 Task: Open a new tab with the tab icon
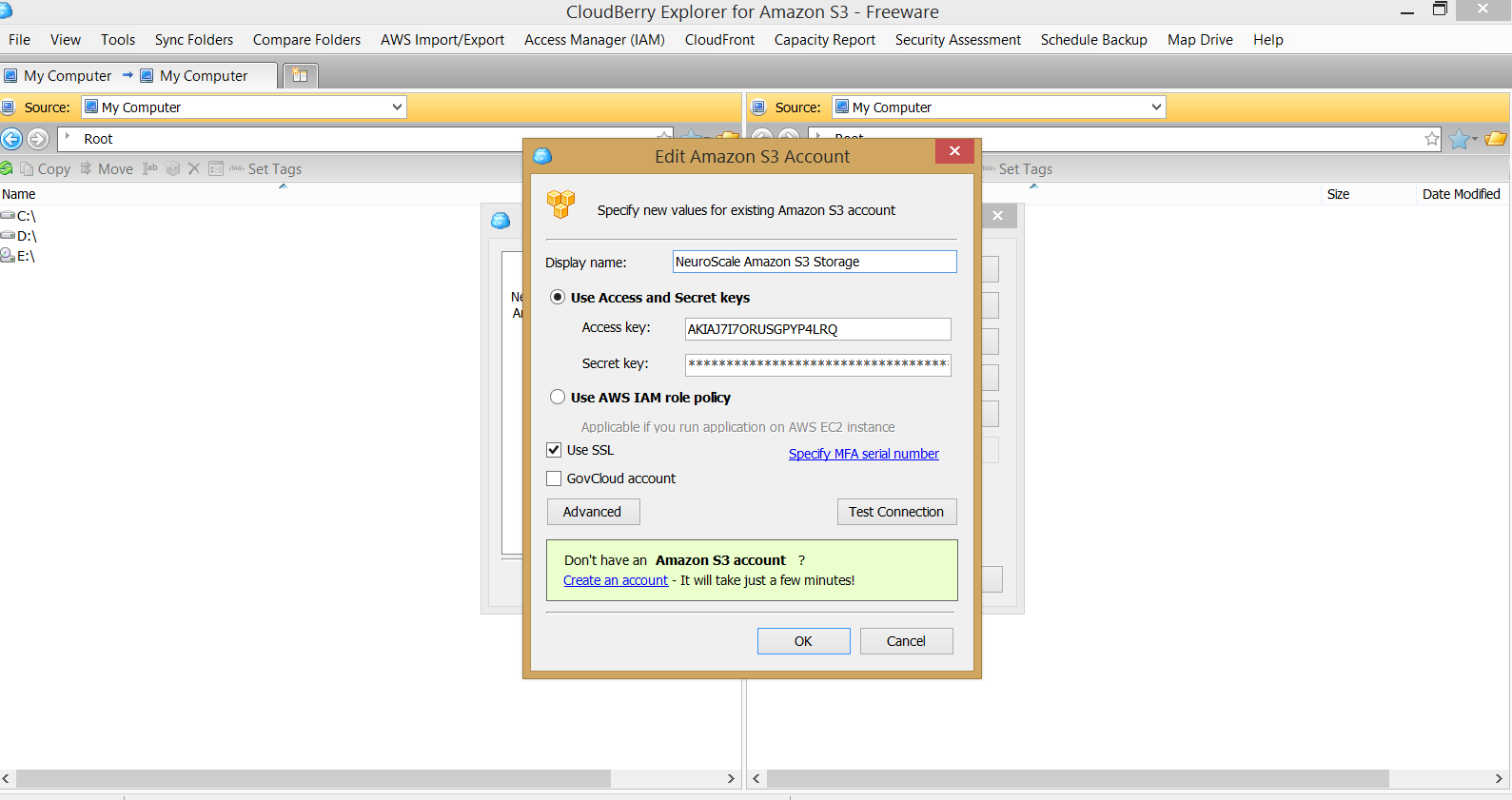coord(300,75)
